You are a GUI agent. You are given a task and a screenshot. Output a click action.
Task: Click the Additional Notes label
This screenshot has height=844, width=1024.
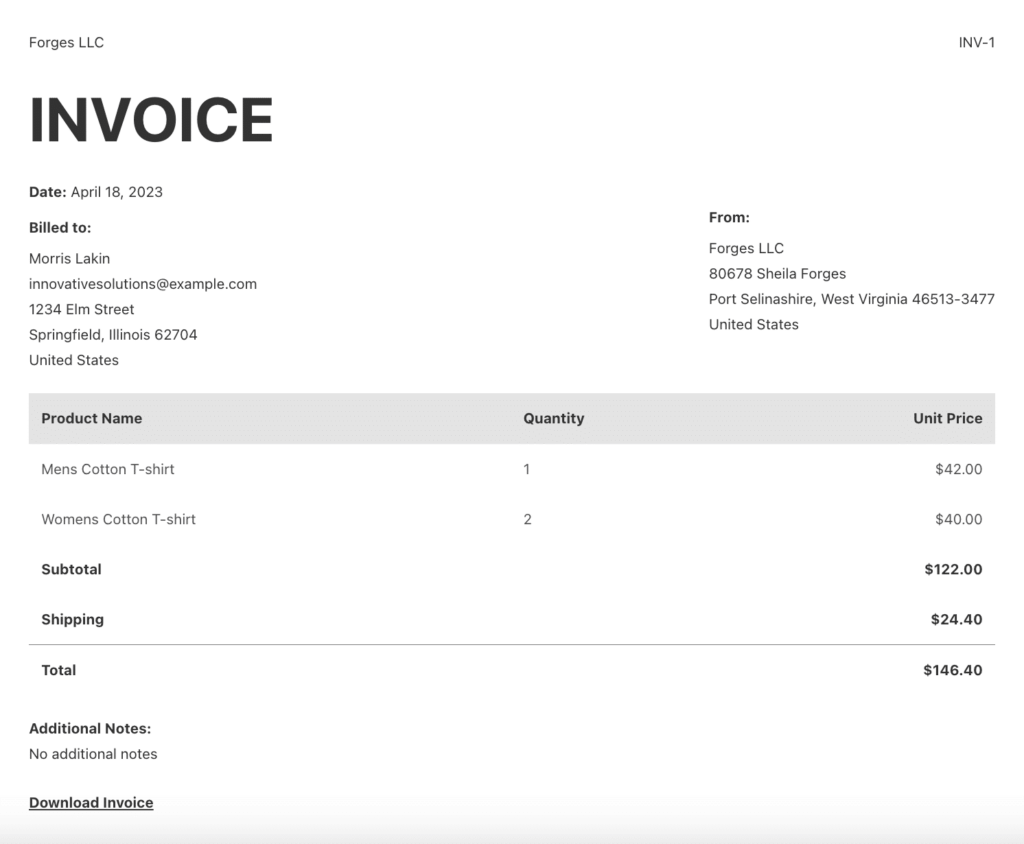tap(89, 728)
